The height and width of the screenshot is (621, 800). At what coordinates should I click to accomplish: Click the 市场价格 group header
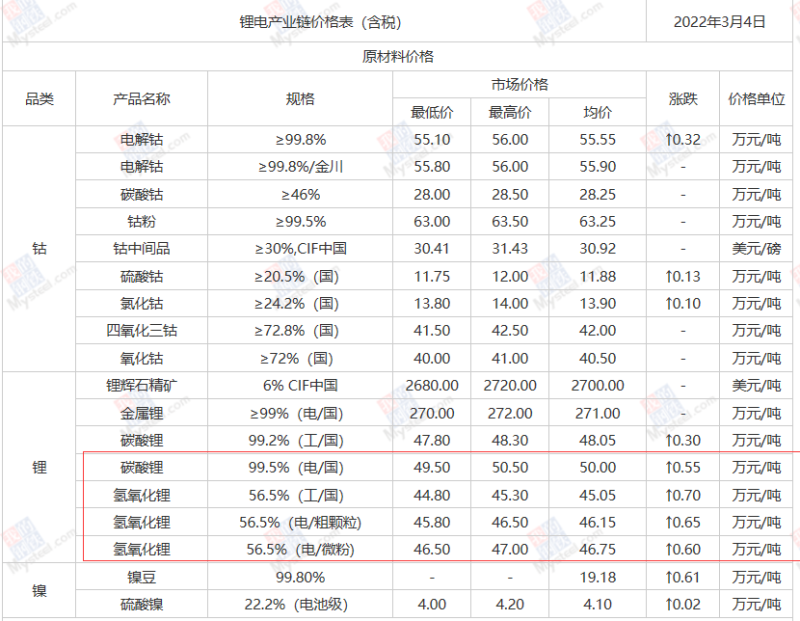tap(519, 85)
